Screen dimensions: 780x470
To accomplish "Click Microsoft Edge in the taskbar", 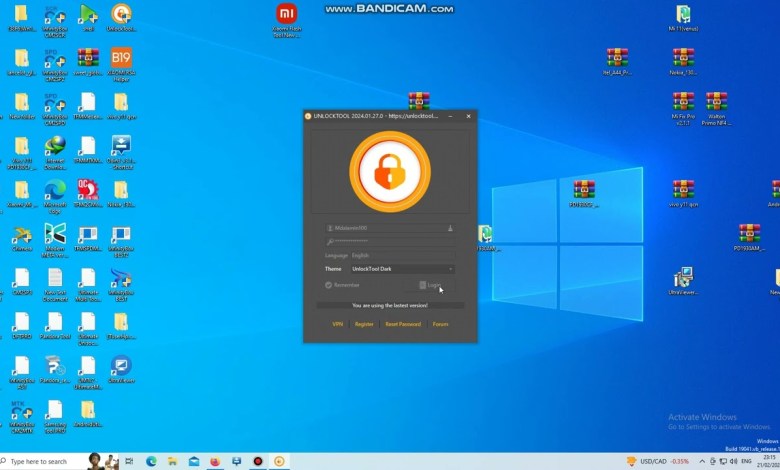I will pyautogui.click(x=152, y=461).
